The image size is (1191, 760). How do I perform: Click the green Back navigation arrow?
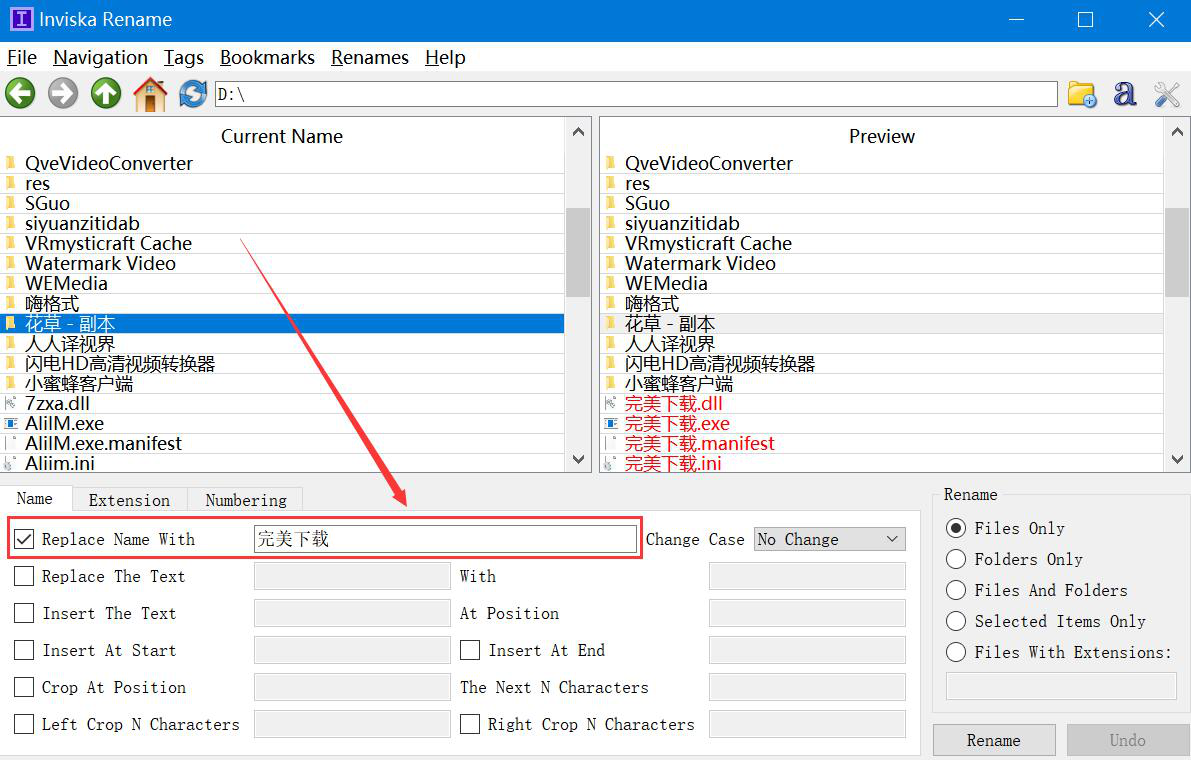coord(21,94)
